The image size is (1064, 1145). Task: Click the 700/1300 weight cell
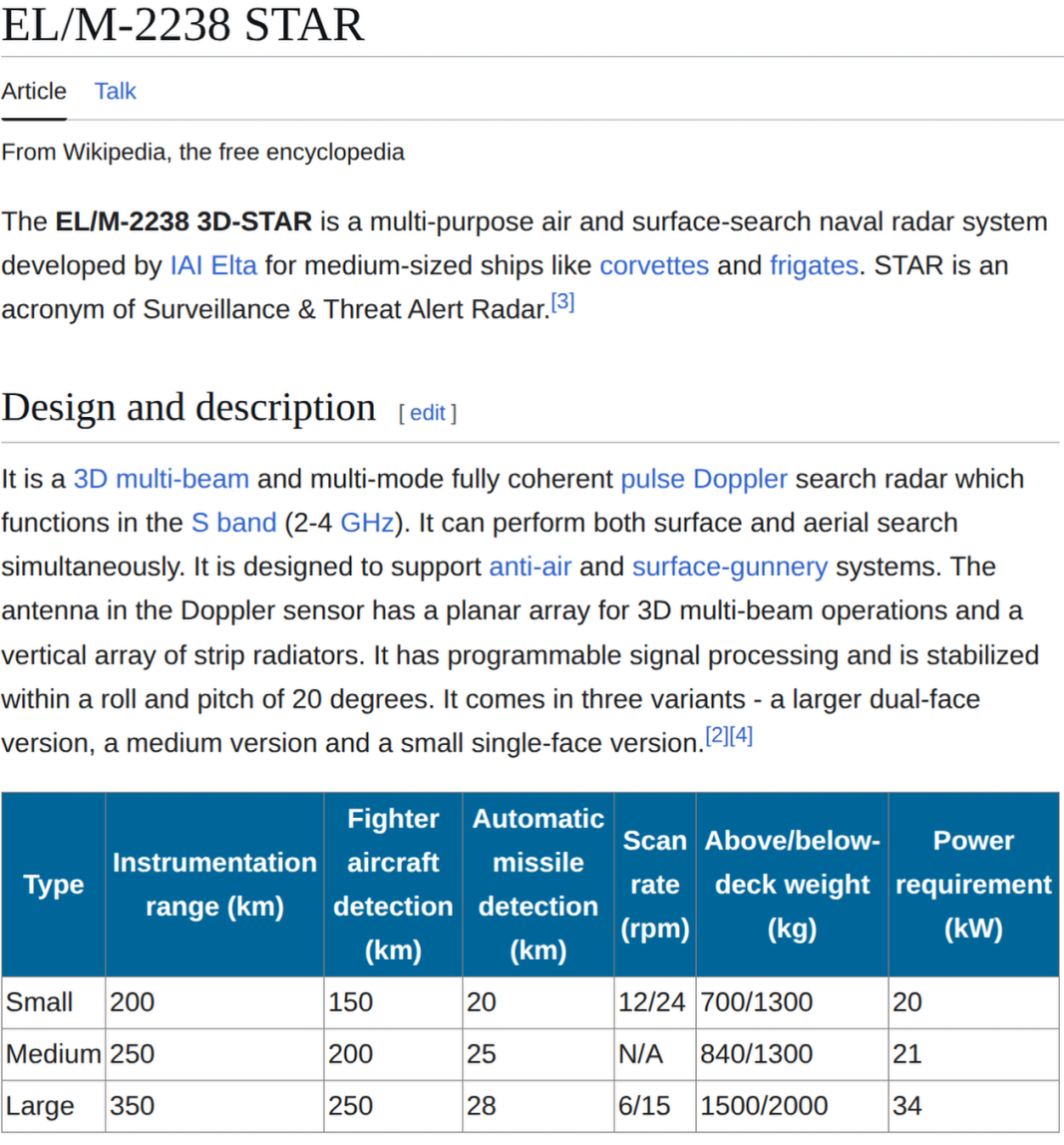tap(793, 1002)
